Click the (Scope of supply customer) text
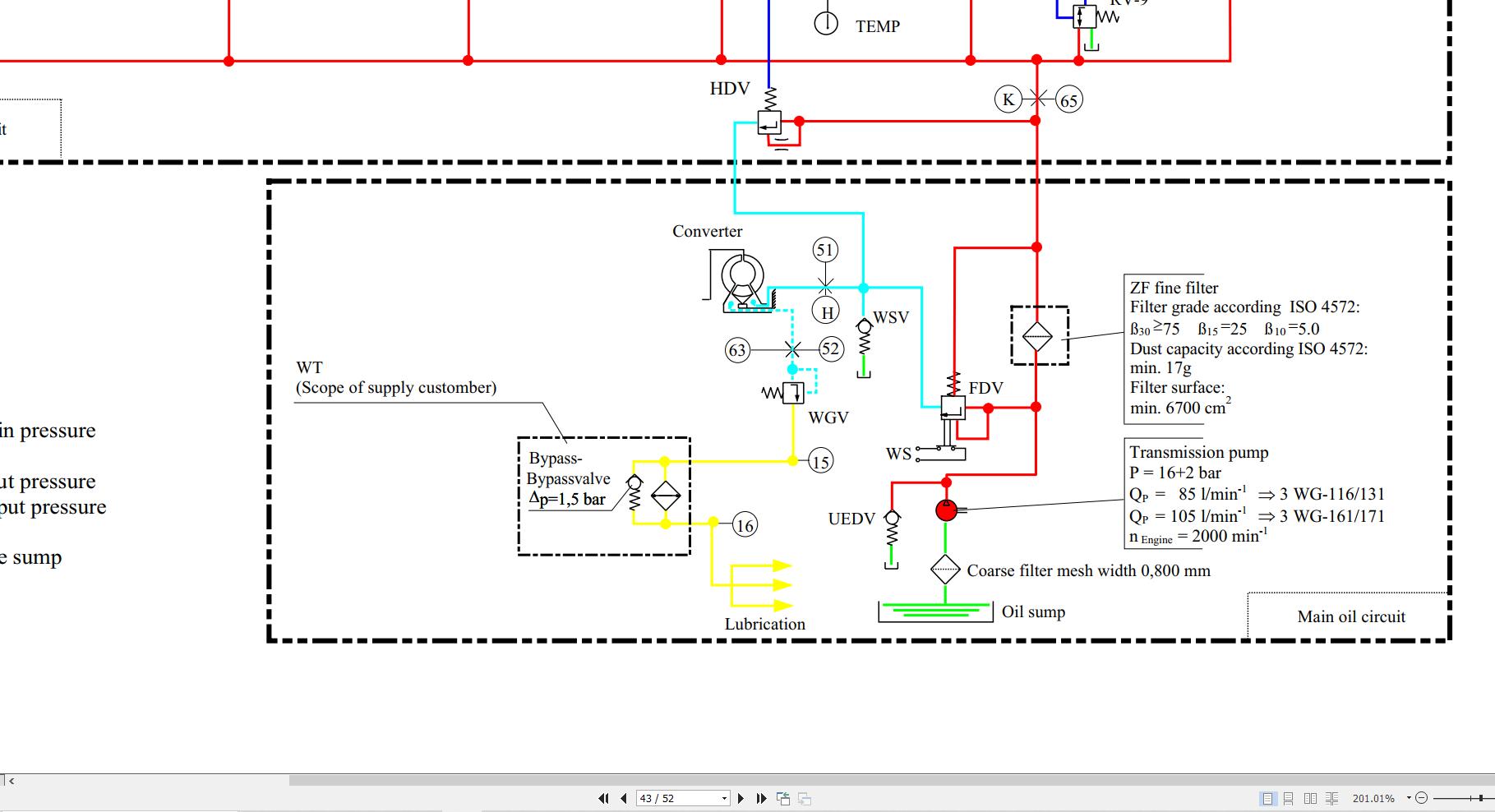This screenshot has height=812, width=1495. [396, 388]
